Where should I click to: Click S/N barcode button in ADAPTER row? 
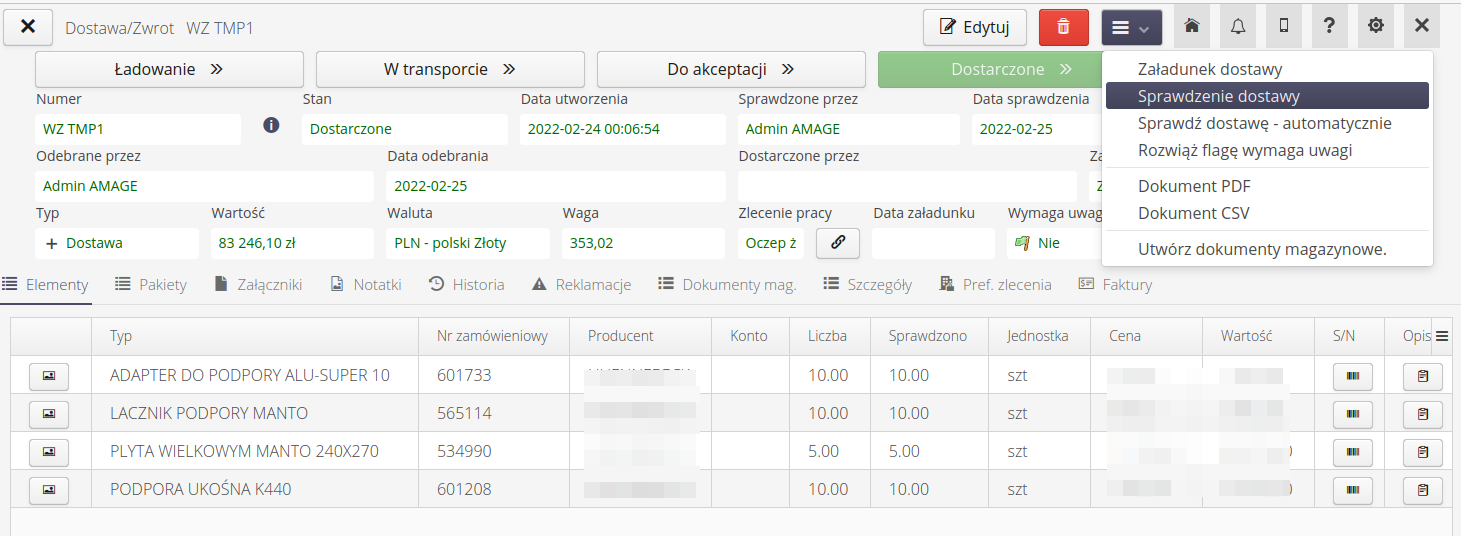1353,377
